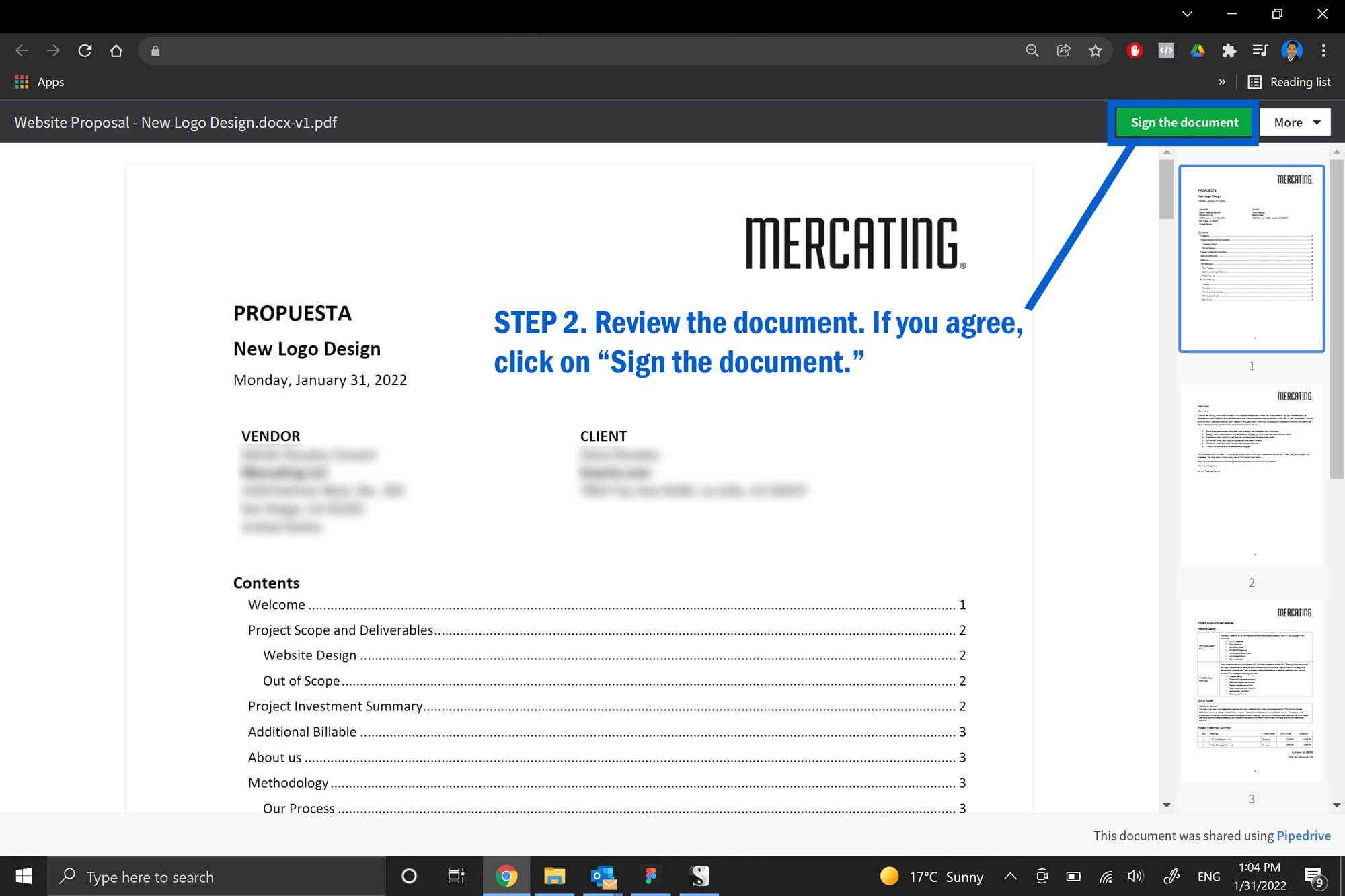Click the 'Methodology' contents entry
The width and height of the screenshot is (1345, 896).
(607, 783)
